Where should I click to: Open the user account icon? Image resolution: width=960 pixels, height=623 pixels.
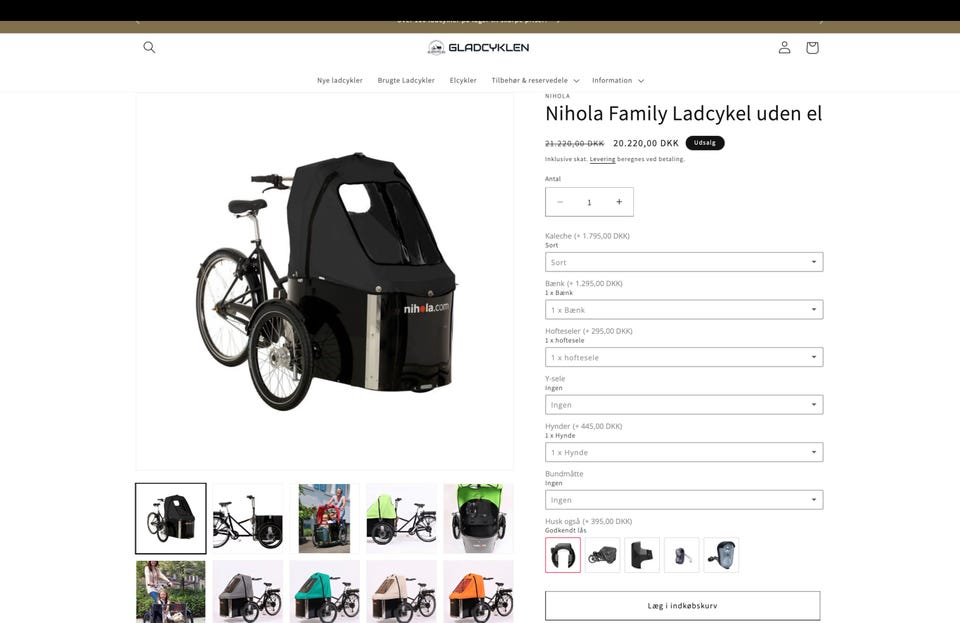(x=784, y=47)
